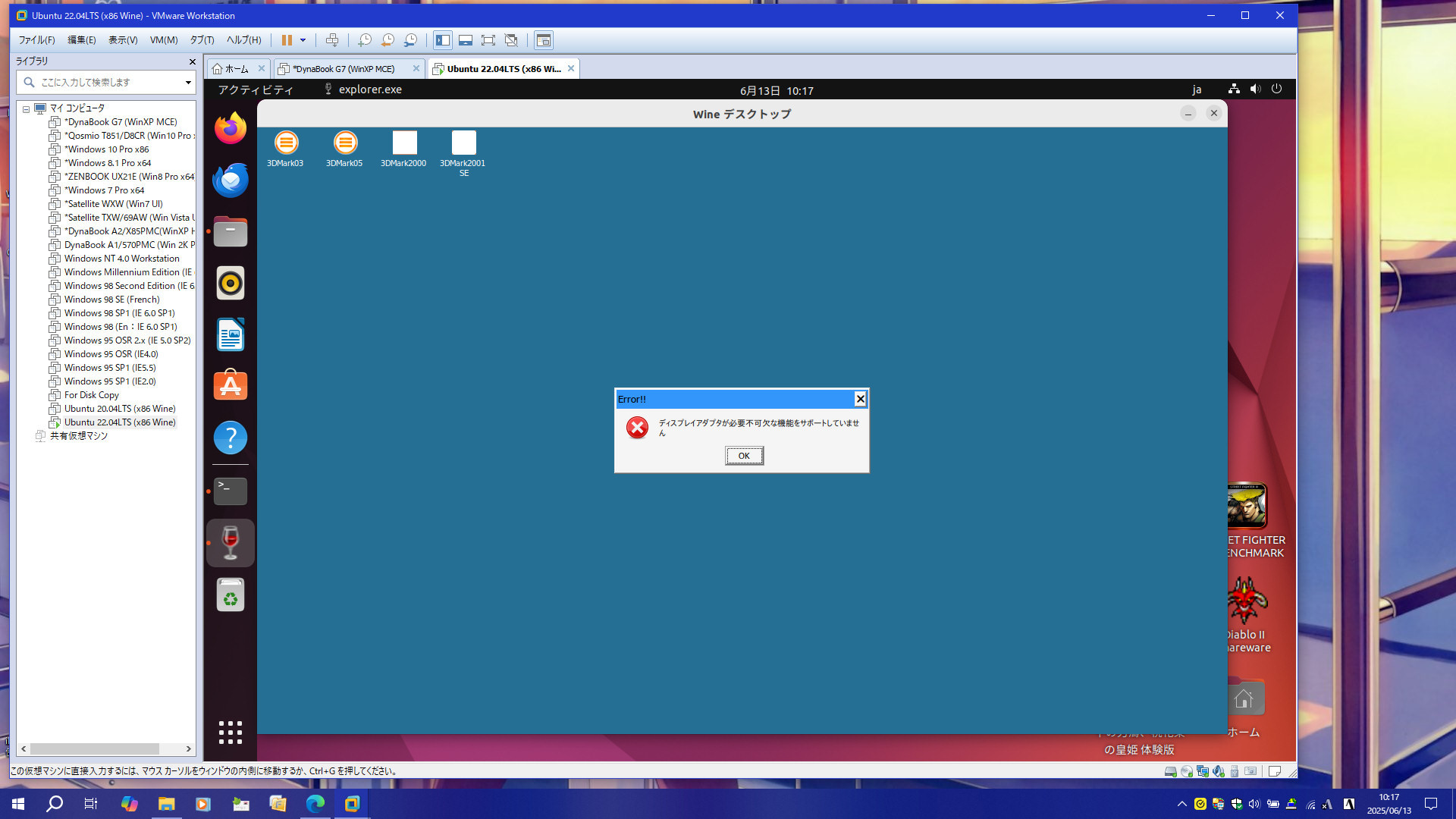Take a snapshot with the clock-plus icon
This screenshot has height=819, width=1456.
[365, 40]
